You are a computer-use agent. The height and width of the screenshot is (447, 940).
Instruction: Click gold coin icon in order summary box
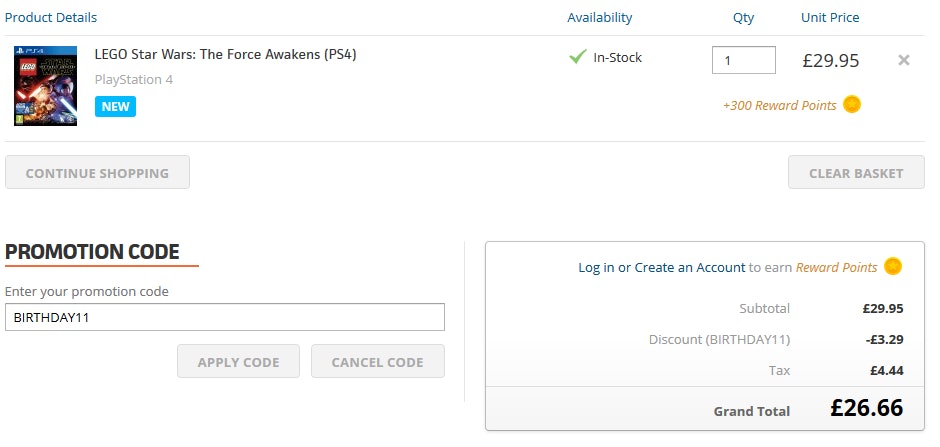[893, 267]
